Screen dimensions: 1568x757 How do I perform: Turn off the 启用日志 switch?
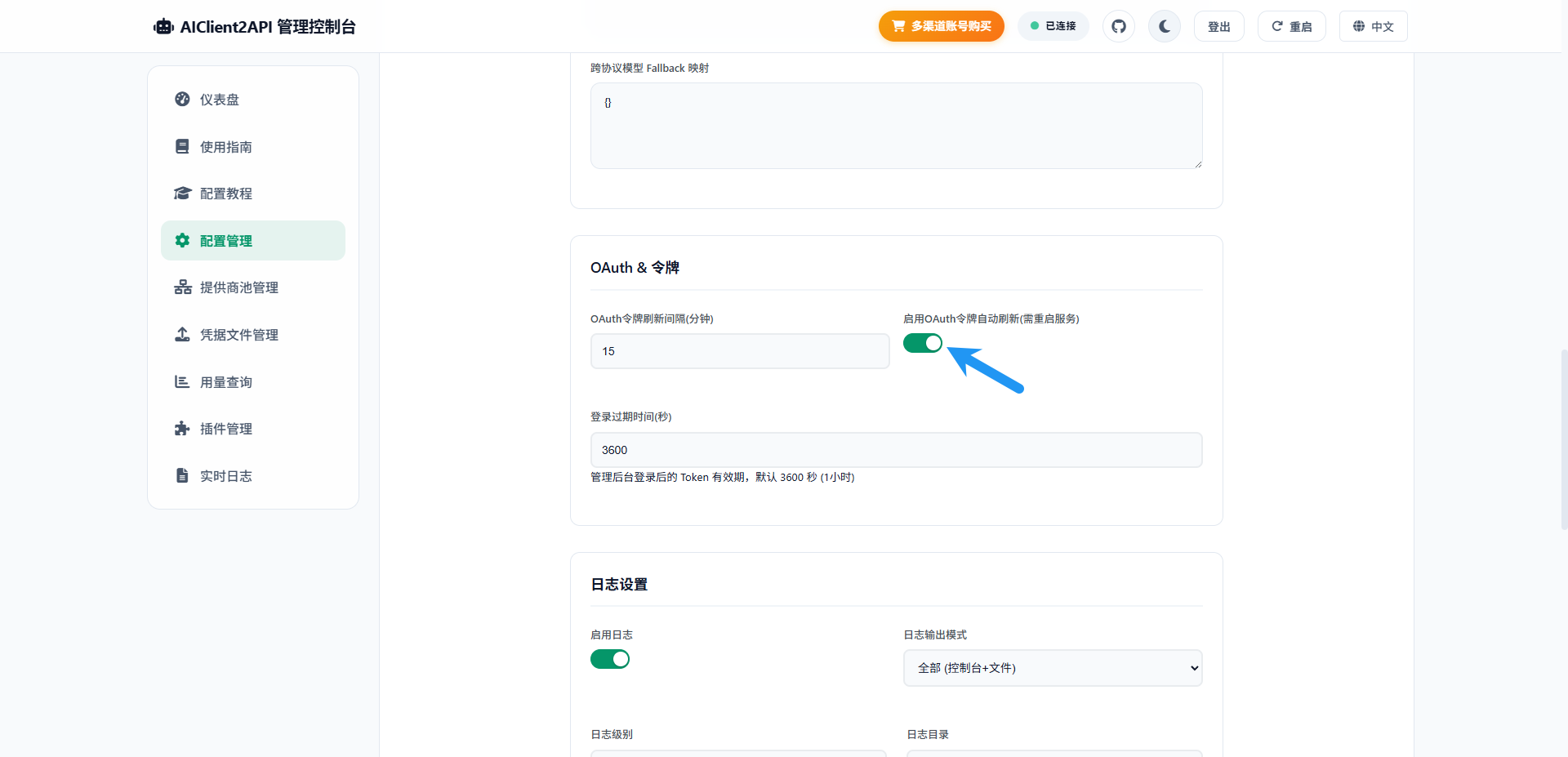(x=610, y=659)
